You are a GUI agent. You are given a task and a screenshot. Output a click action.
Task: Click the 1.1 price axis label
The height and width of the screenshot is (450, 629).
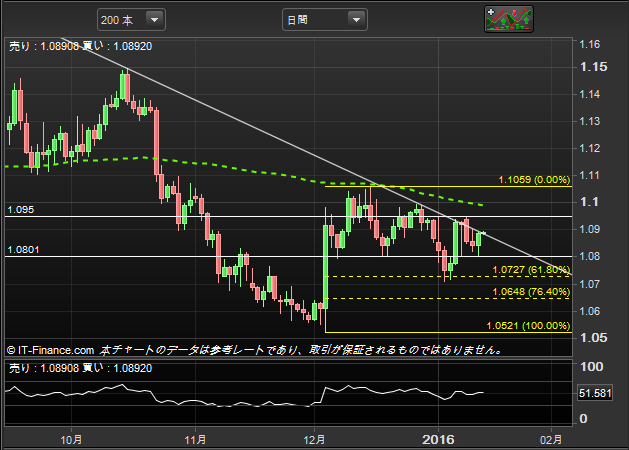[x=589, y=202]
